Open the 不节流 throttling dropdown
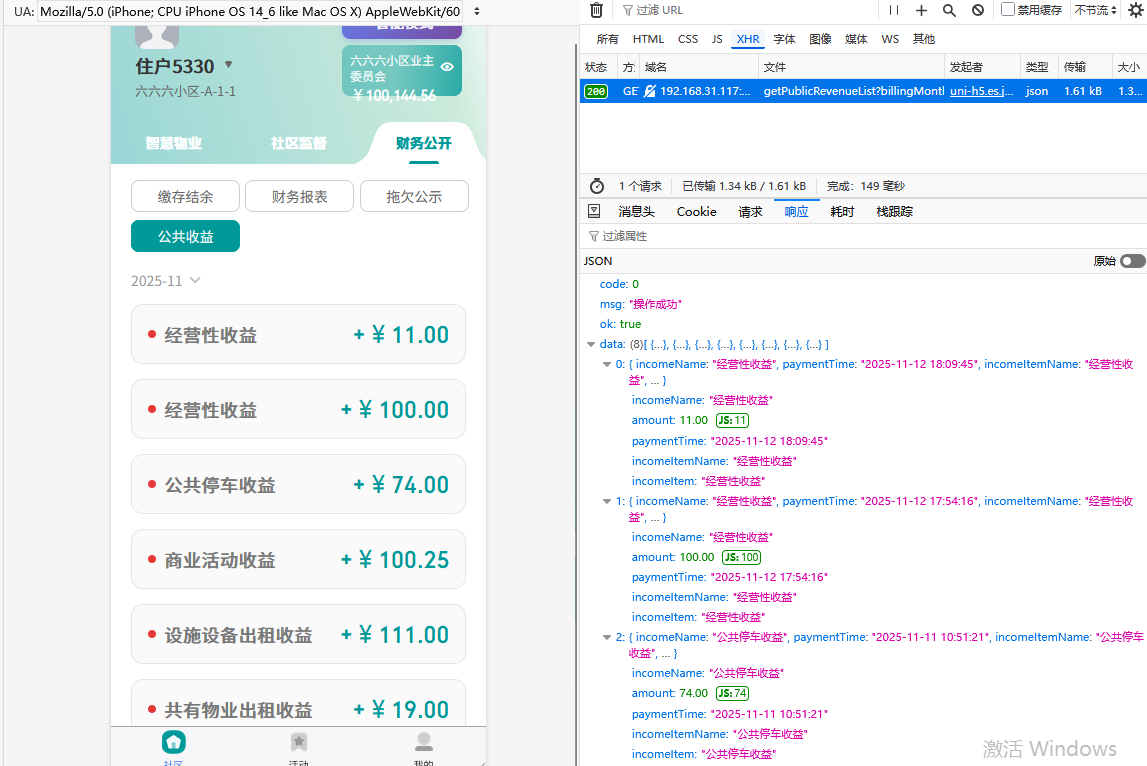 coord(1096,10)
